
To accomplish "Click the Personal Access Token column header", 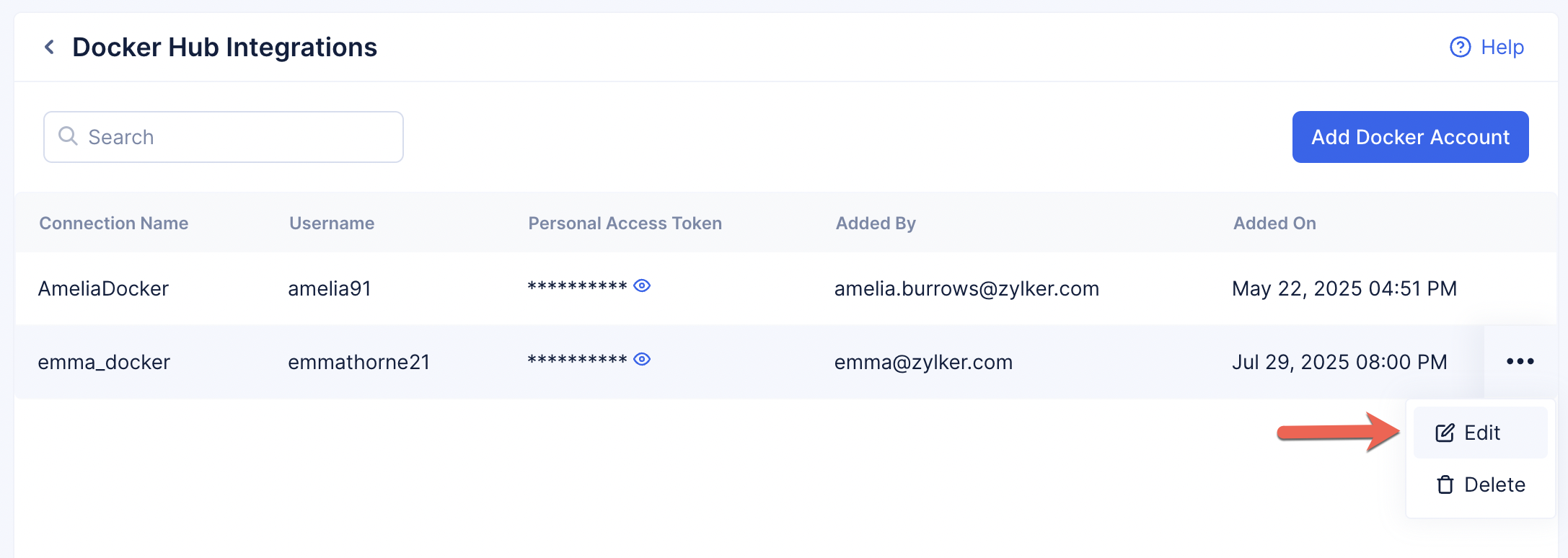I will pyautogui.click(x=625, y=223).
